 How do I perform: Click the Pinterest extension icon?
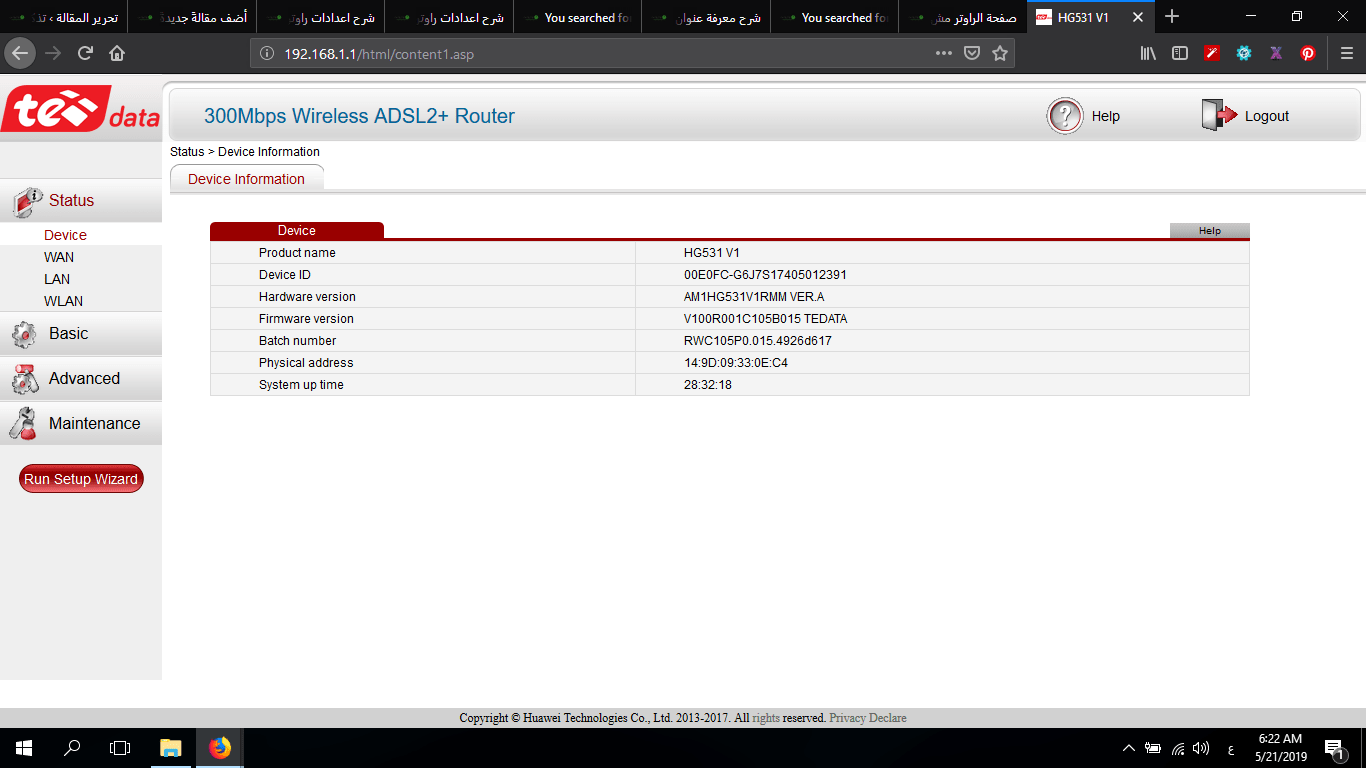[1308, 54]
